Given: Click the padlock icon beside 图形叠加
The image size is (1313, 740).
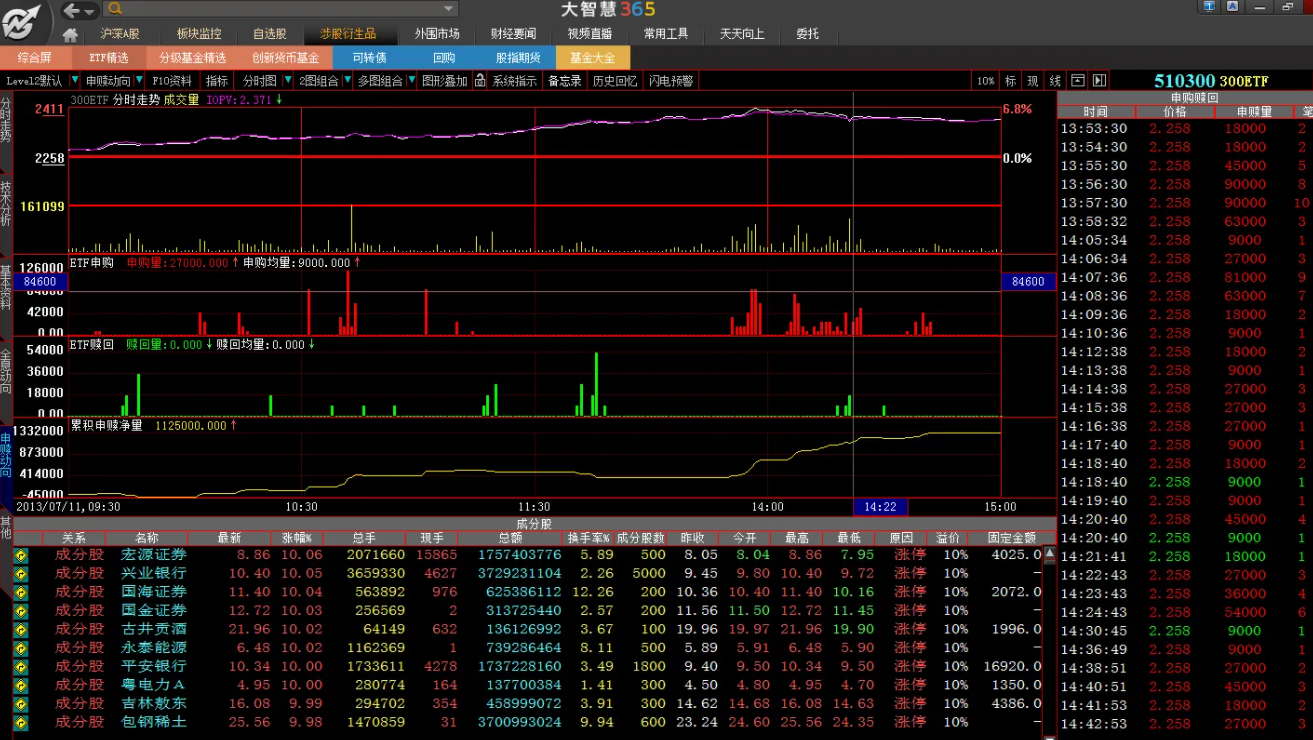Looking at the screenshot, I should pyautogui.click(x=480, y=81).
